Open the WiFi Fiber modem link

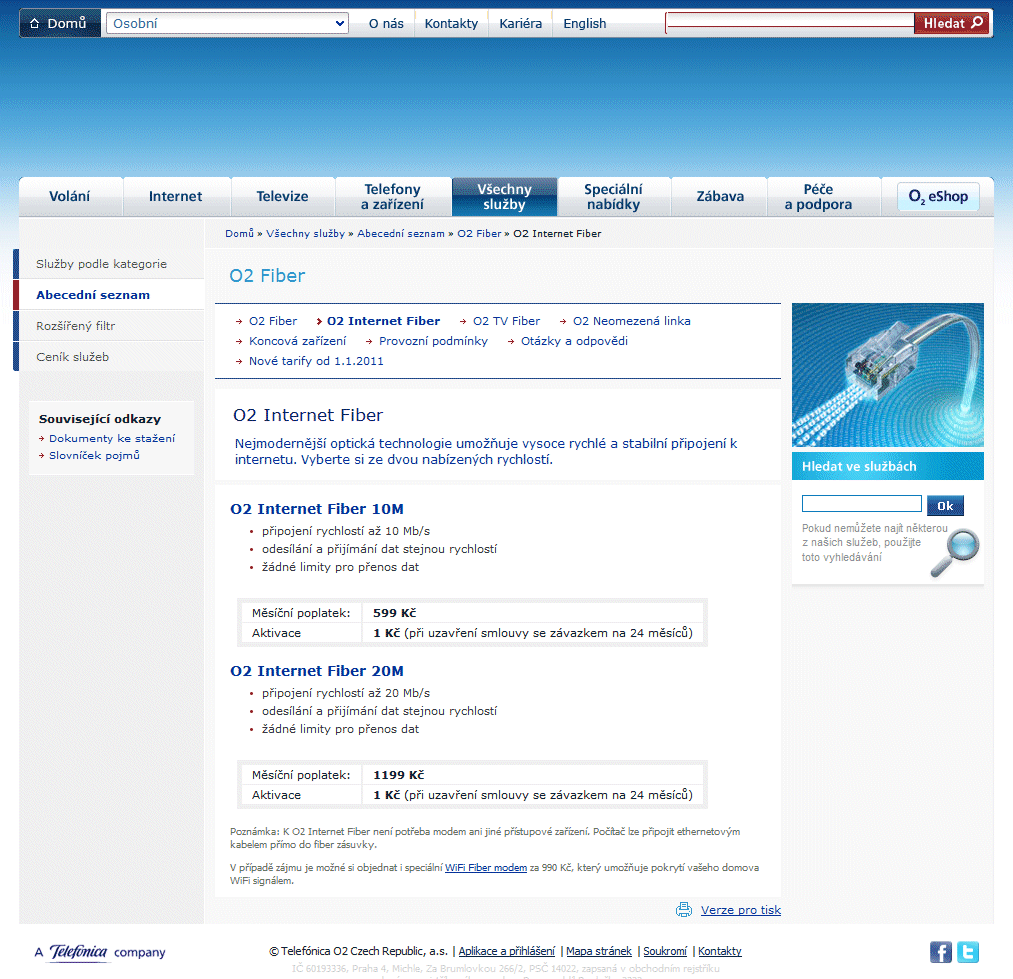pyautogui.click(x=486, y=868)
